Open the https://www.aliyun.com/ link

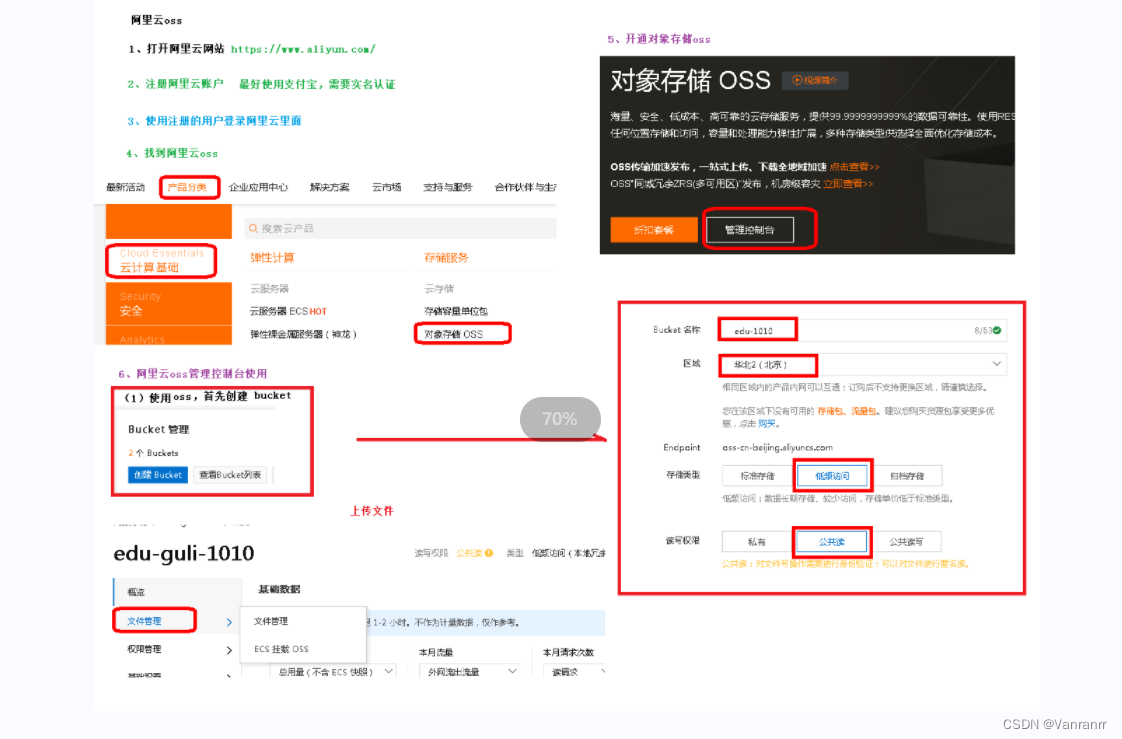pyautogui.click(x=303, y=49)
